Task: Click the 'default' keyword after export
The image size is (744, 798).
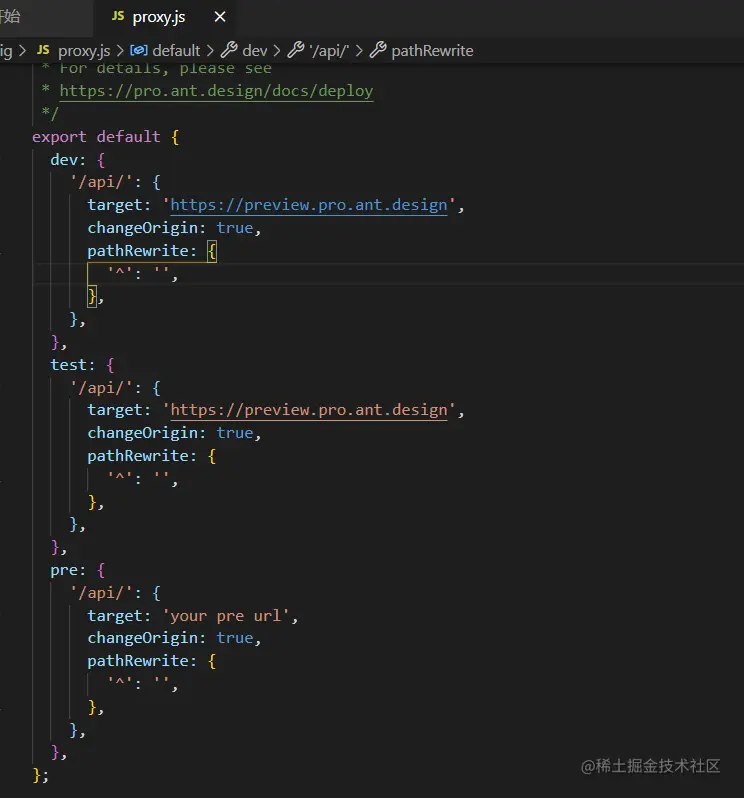Action: [x=128, y=137]
